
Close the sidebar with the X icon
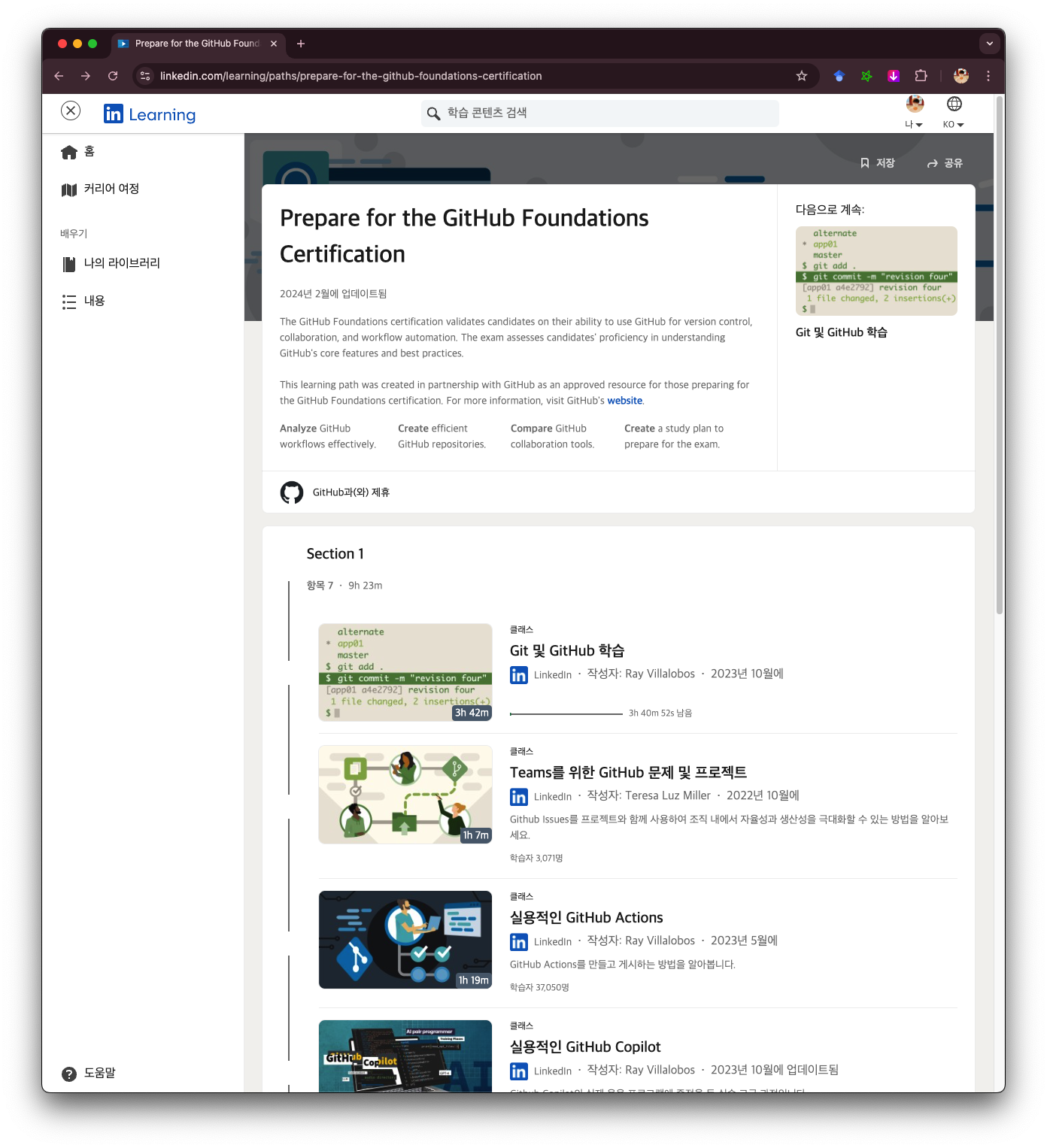[x=71, y=111]
